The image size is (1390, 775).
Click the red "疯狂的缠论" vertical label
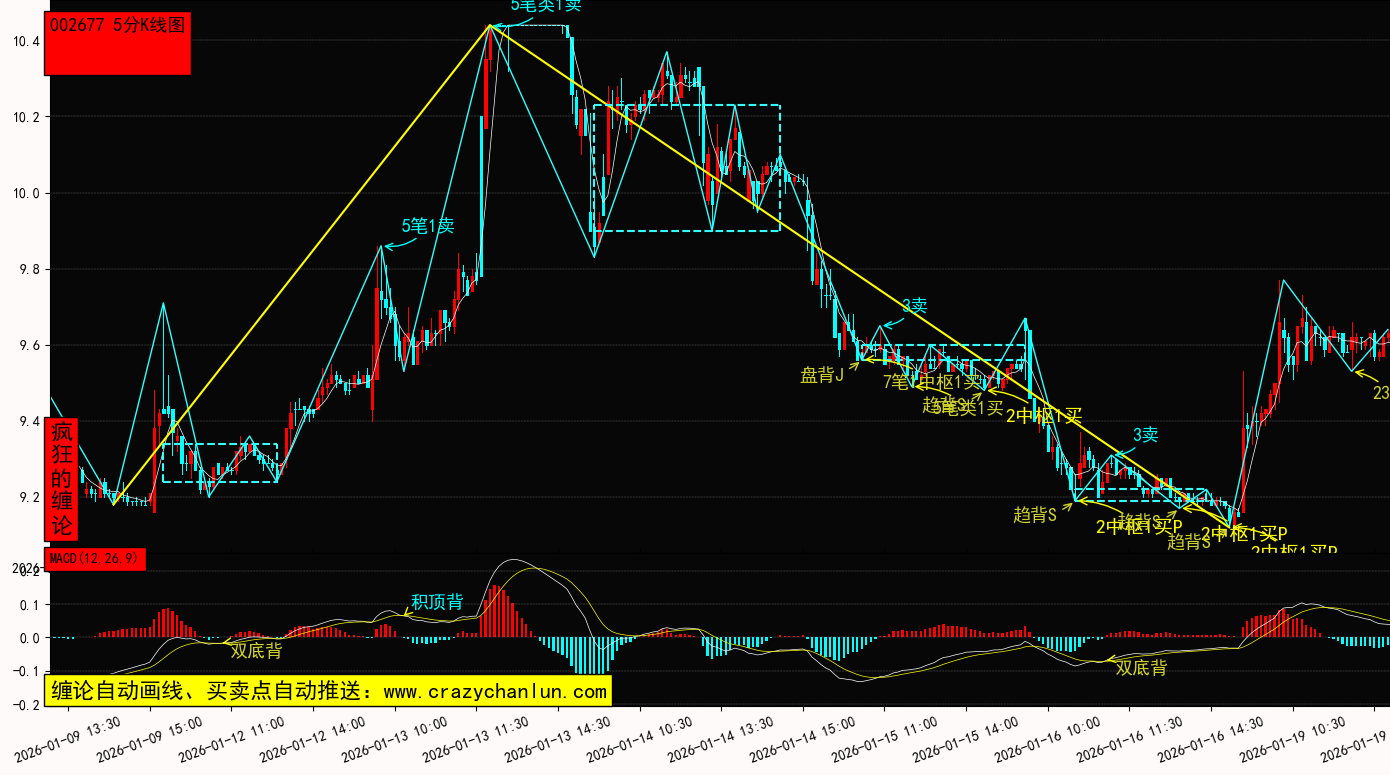pos(62,478)
